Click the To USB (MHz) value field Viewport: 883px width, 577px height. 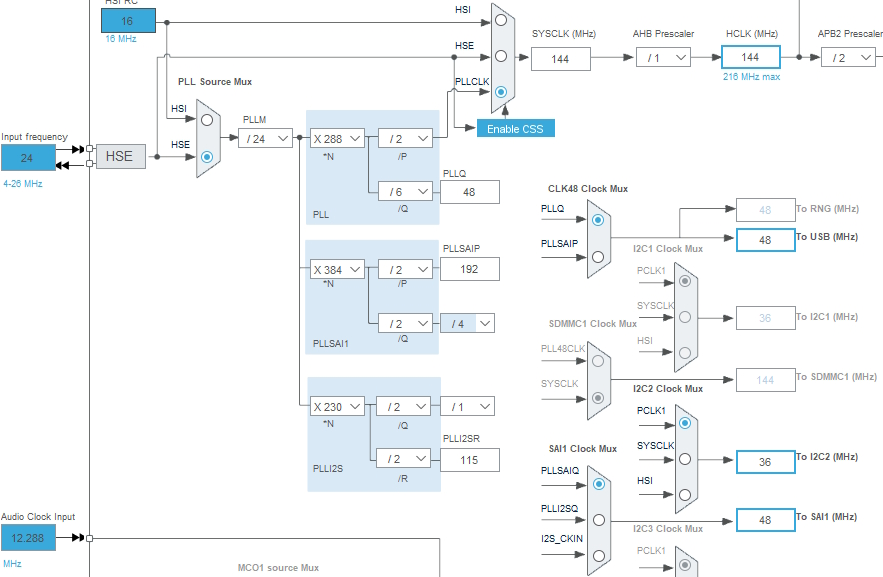pyautogui.click(x=765, y=240)
